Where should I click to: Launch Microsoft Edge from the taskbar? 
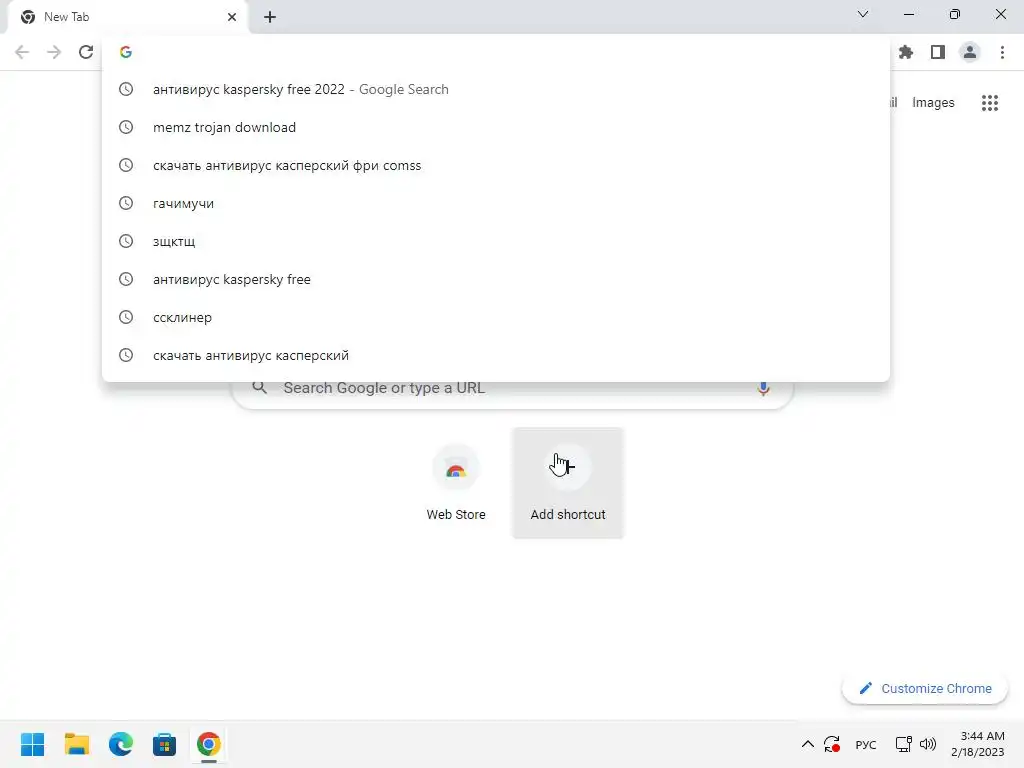[x=120, y=744]
